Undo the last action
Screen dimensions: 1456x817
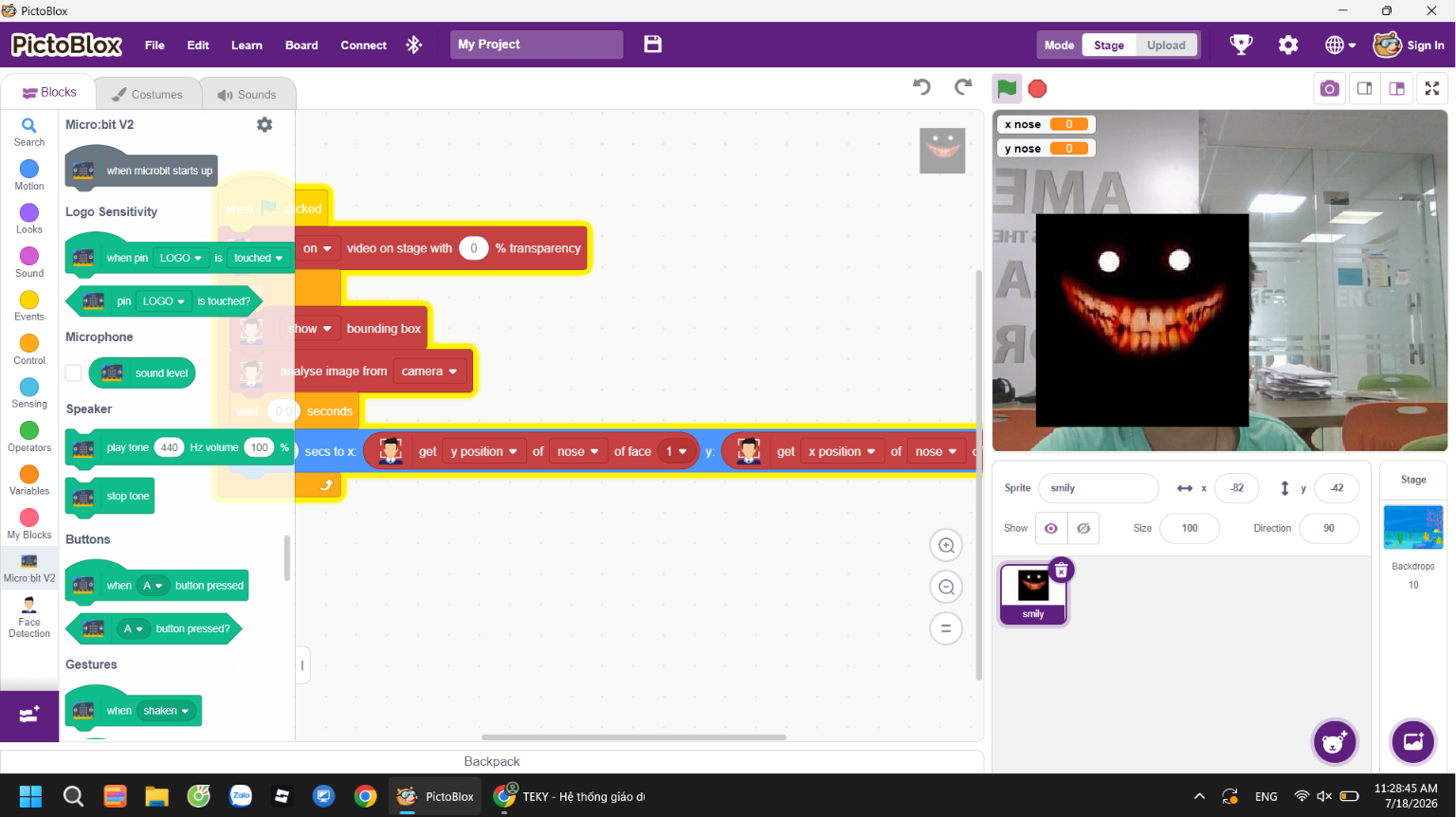[x=921, y=87]
